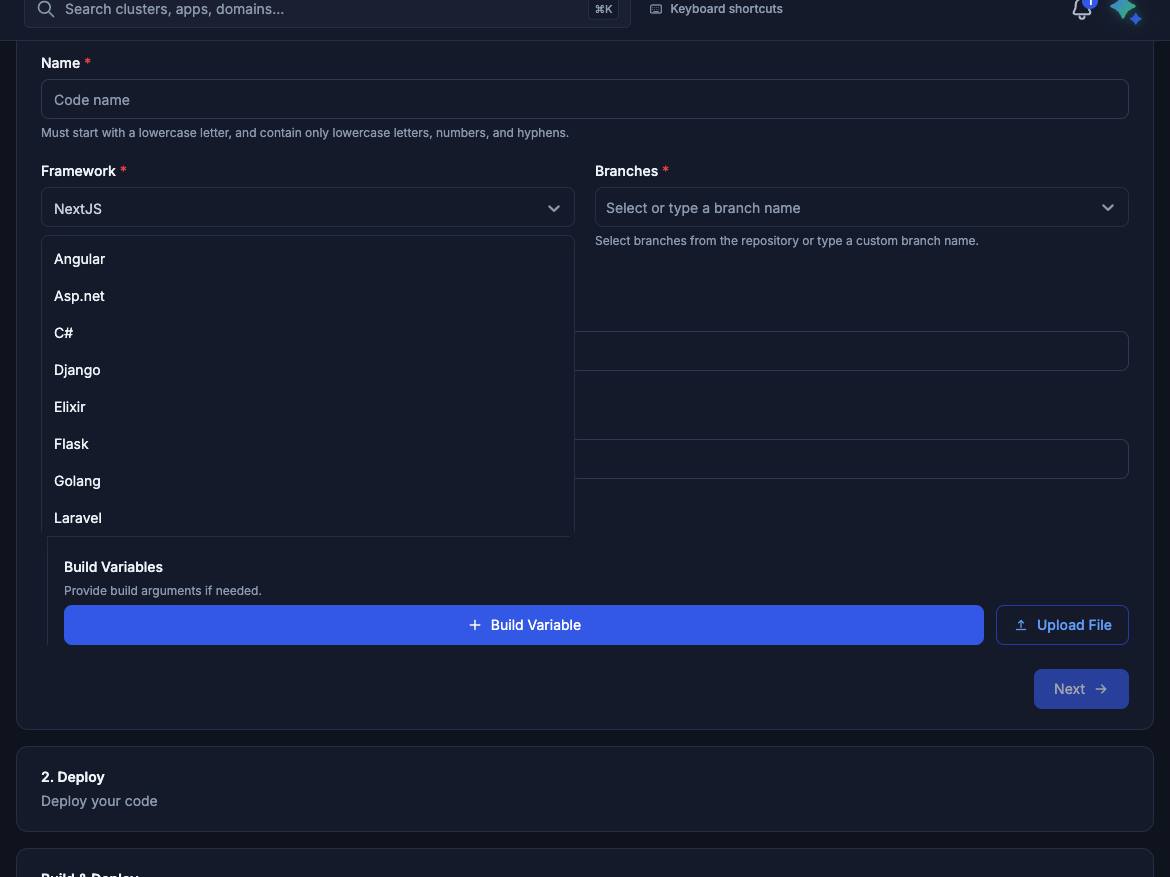Viewport: 1170px width, 877px height.
Task: Pick Elixir framework option
Action: pos(307,407)
